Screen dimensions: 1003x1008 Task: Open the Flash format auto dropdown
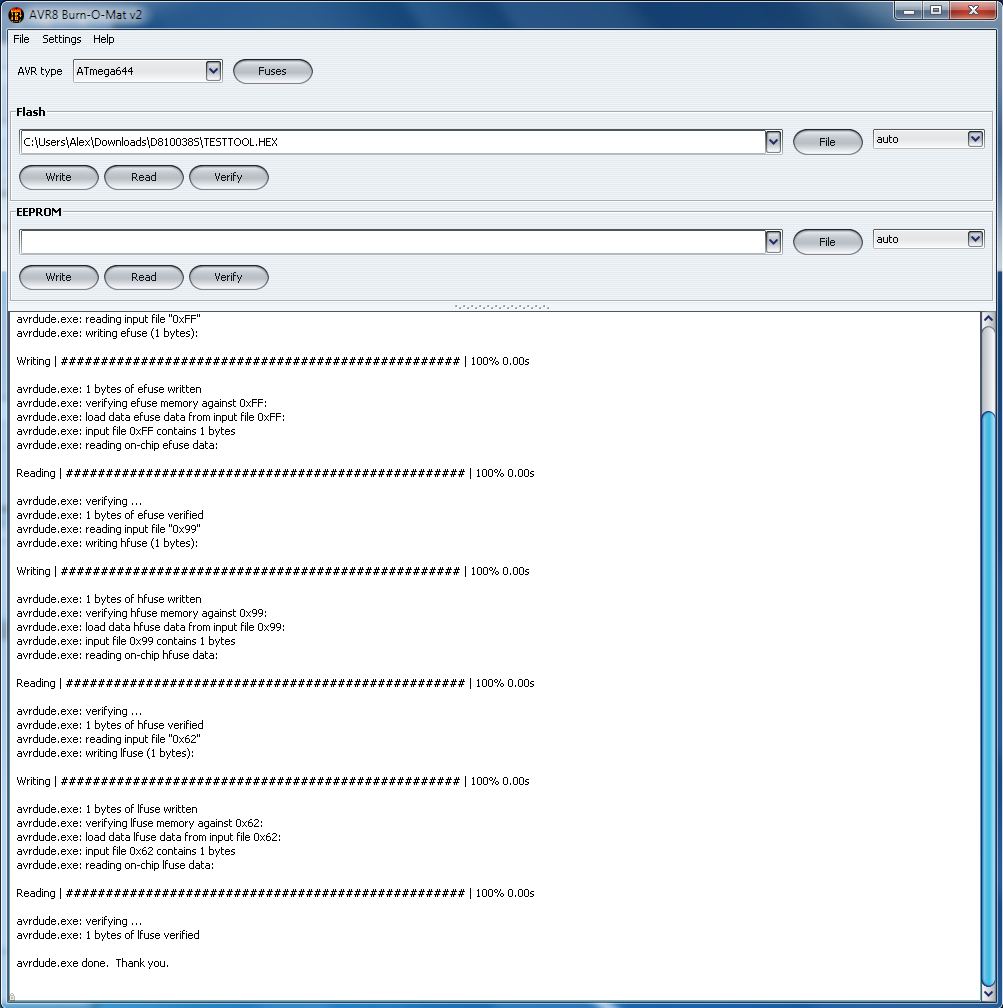click(928, 139)
